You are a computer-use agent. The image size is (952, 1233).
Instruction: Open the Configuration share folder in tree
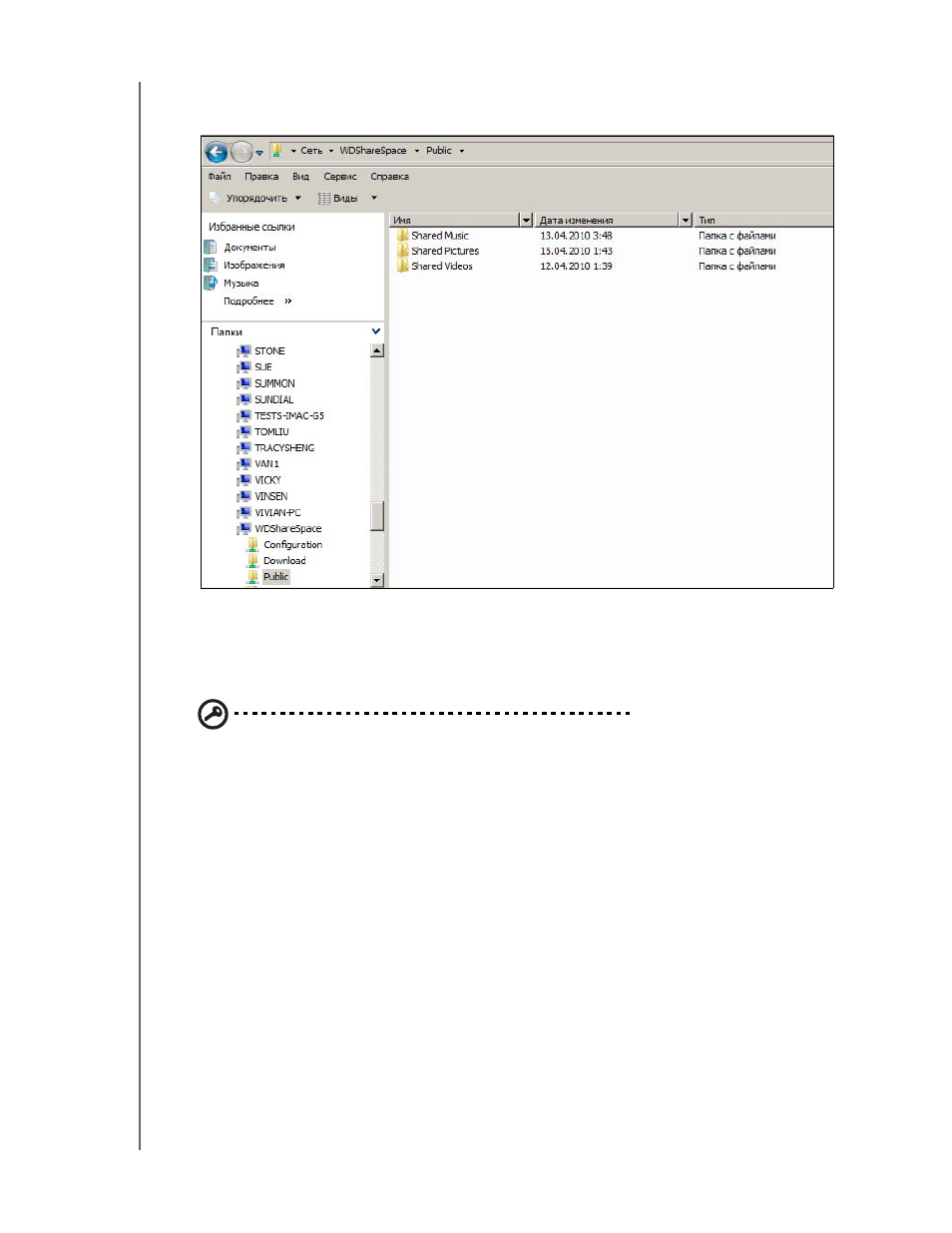(292, 545)
